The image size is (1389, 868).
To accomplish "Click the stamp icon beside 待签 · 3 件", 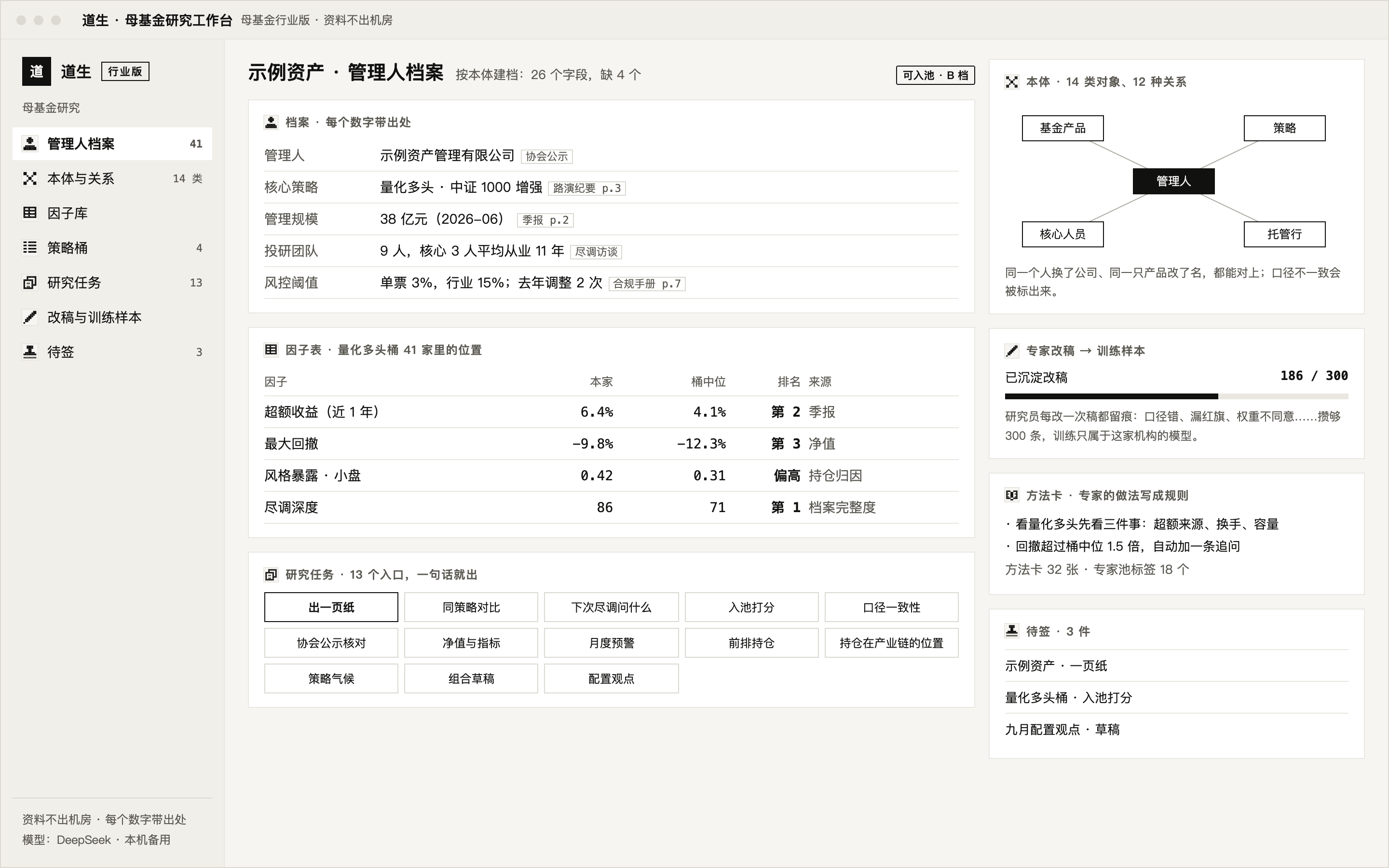I will click(x=1012, y=632).
